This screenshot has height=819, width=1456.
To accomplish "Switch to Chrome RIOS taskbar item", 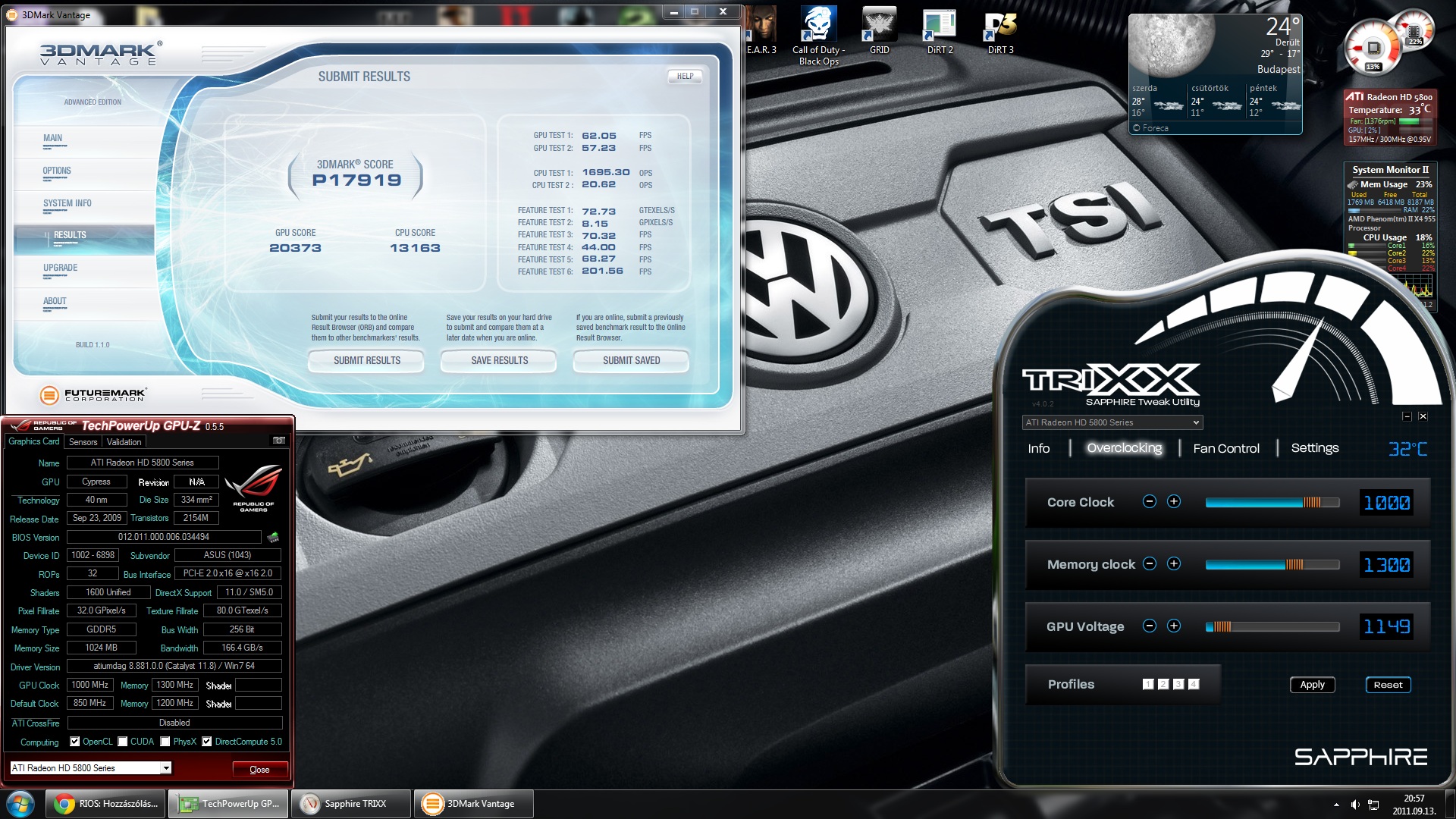I will (x=106, y=804).
